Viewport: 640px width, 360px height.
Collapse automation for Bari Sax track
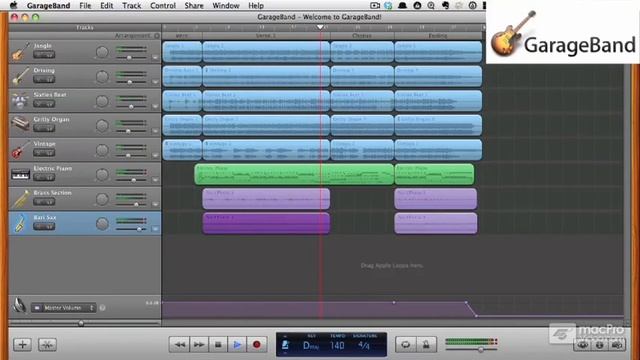point(155,229)
